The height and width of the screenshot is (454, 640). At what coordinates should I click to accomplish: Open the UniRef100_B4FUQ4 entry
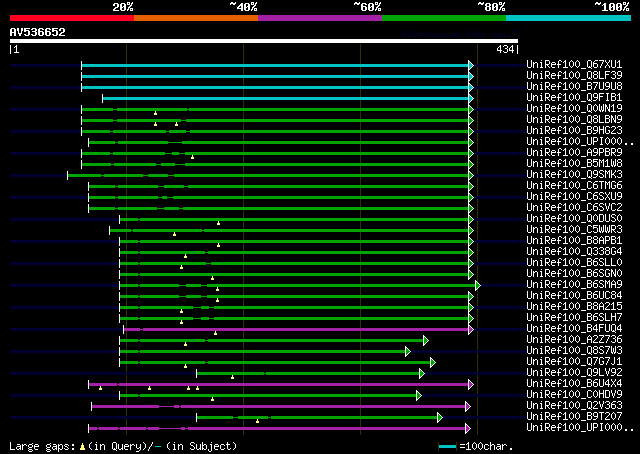pyautogui.click(x=574, y=329)
